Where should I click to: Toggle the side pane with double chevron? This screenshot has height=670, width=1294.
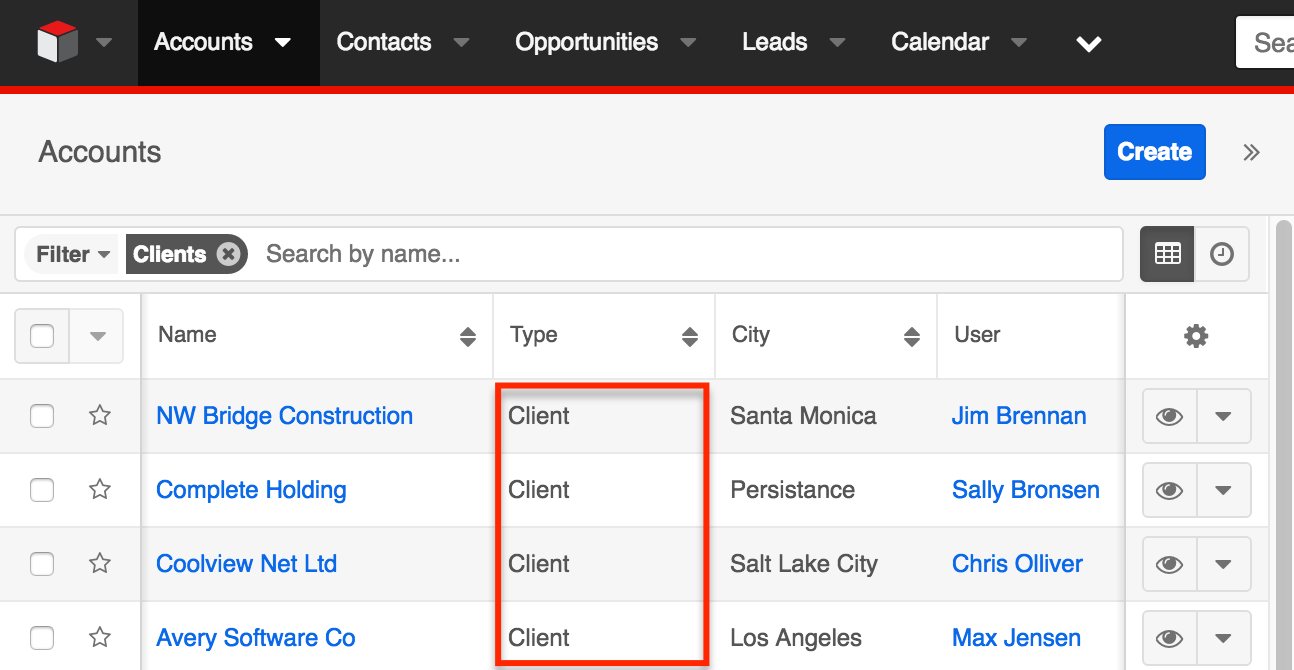click(x=1251, y=152)
